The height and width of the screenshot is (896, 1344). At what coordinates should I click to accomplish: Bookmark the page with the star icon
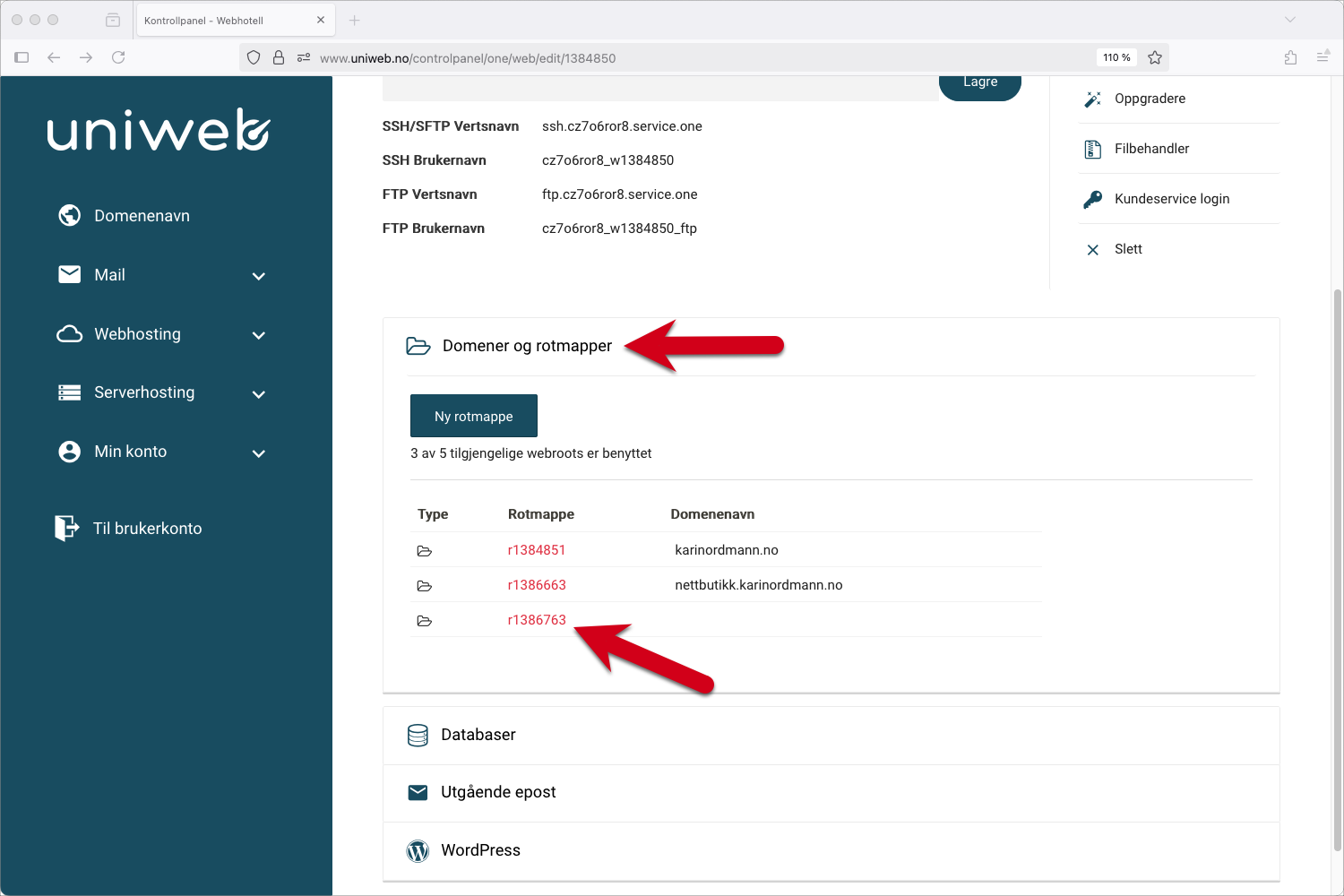tap(1155, 57)
